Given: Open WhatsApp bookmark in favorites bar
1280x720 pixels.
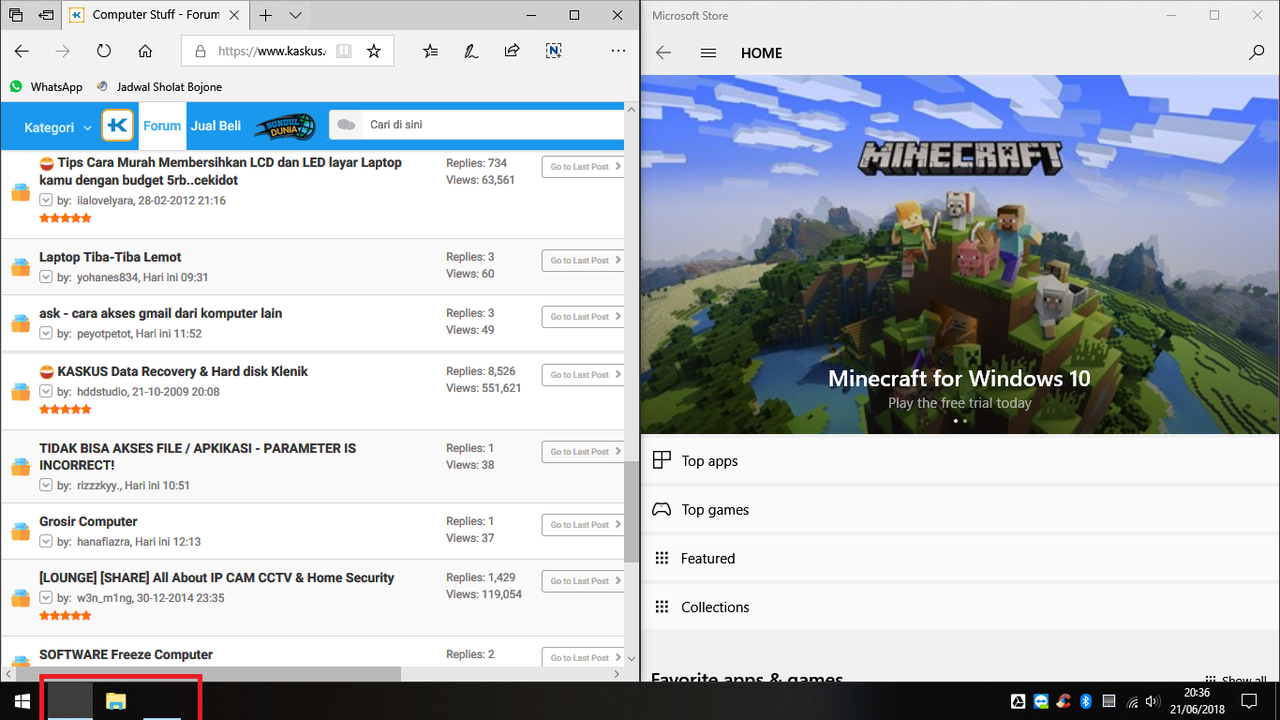Looking at the screenshot, I should point(46,87).
